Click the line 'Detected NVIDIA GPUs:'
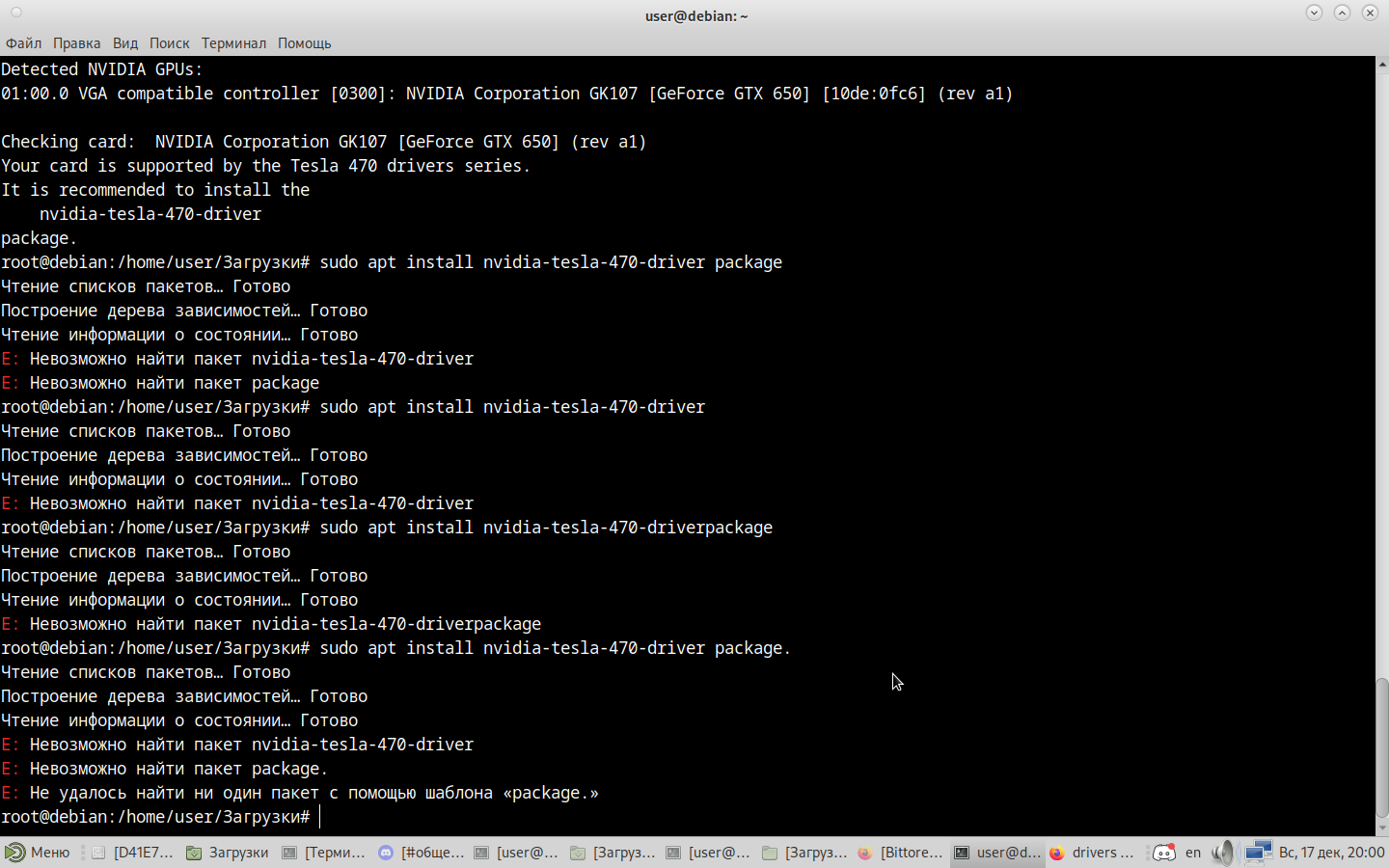 (102, 69)
